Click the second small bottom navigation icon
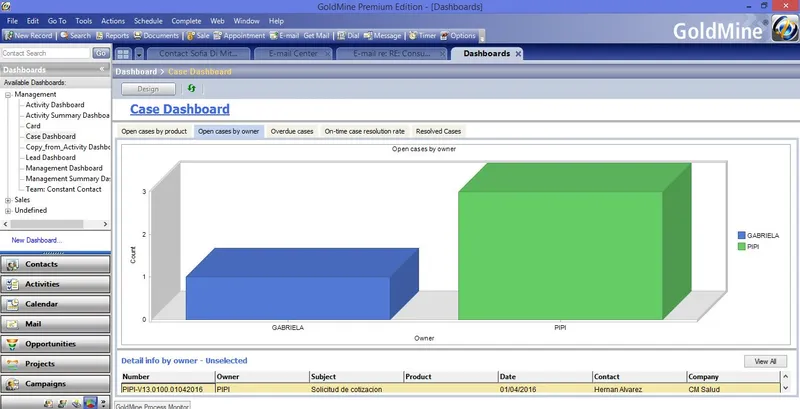The width and height of the screenshot is (800, 409). tap(62, 403)
